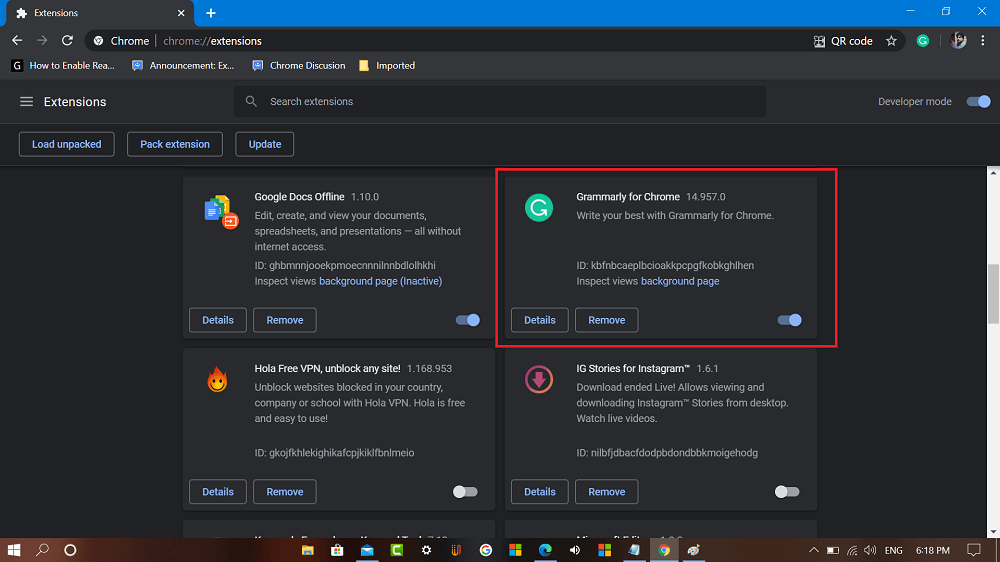Enable IG Stories for Instagram extension
The image size is (1000, 562).
pos(786,492)
